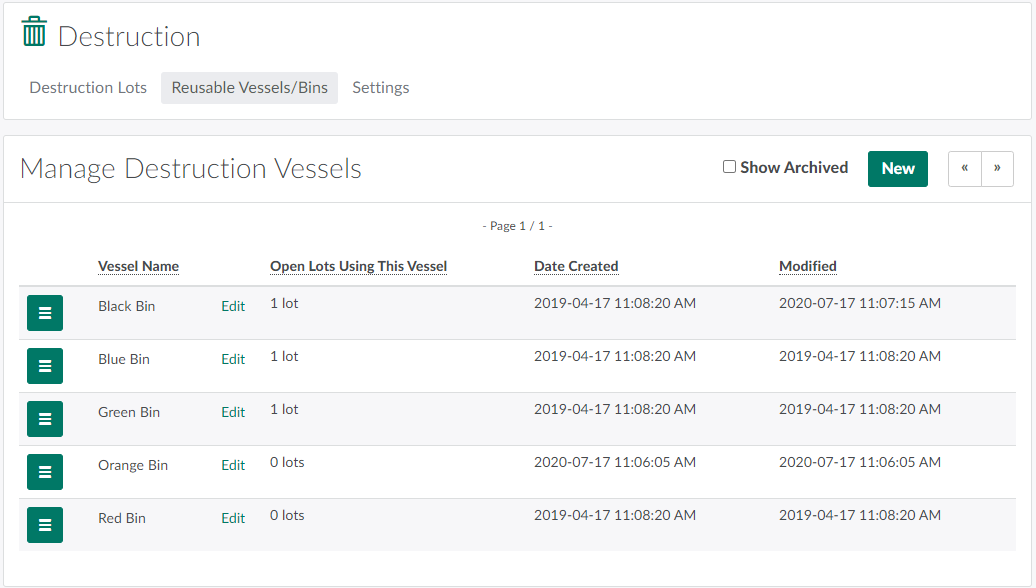Open the menu icon for Black Bin
Screen dimensions: 1036x588
45,313
